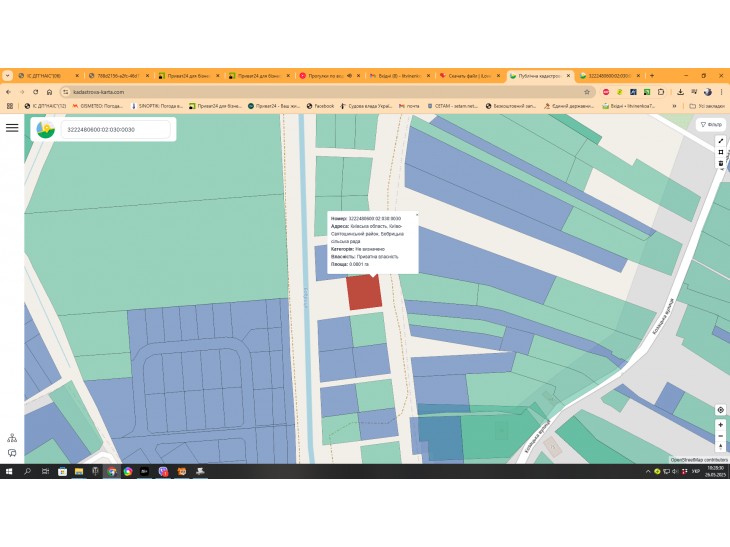Show hidden system tray icons
Image resolution: width=730 pixels, height=547 pixels.
click(x=648, y=472)
